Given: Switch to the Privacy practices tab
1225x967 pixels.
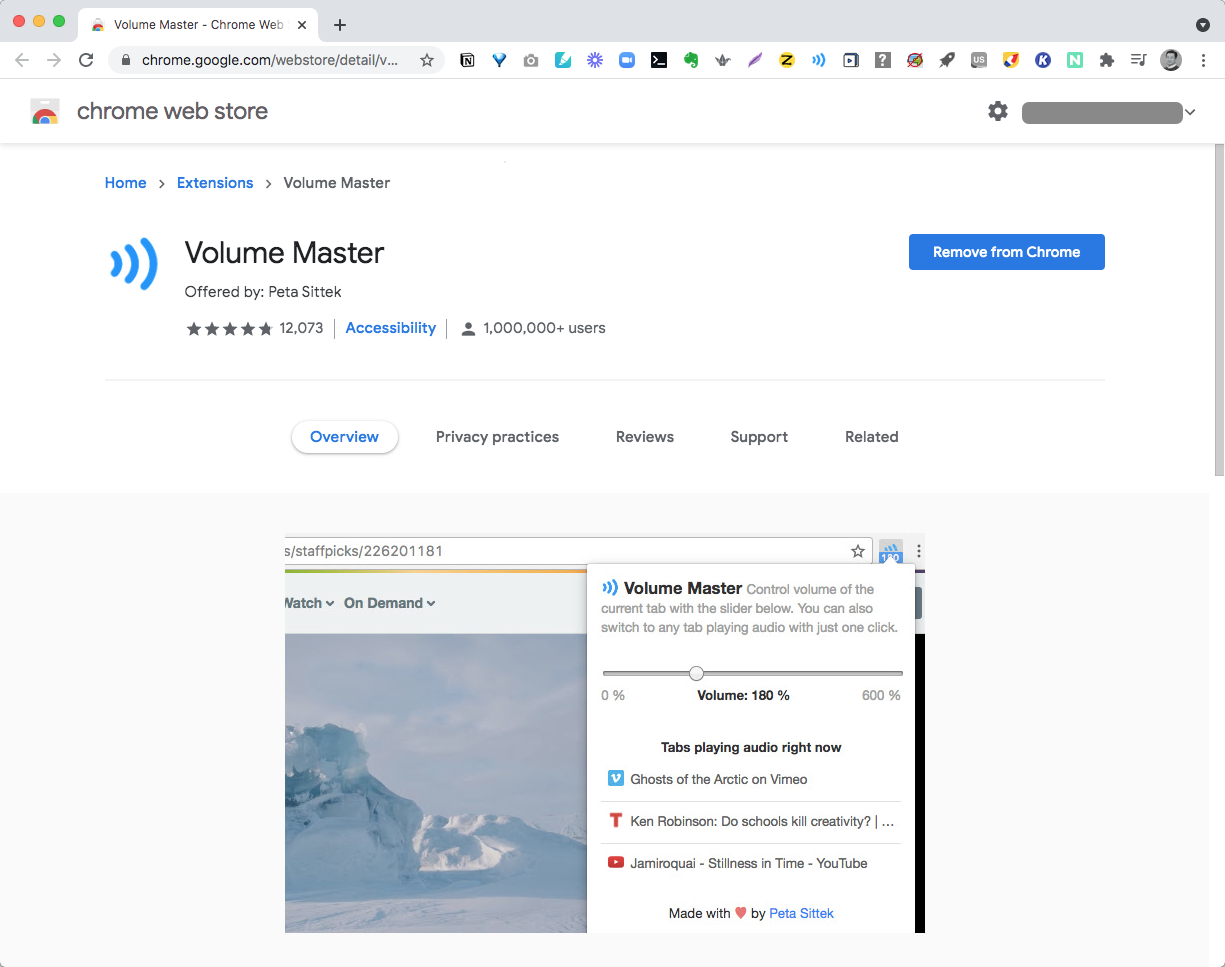Looking at the screenshot, I should coord(497,437).
